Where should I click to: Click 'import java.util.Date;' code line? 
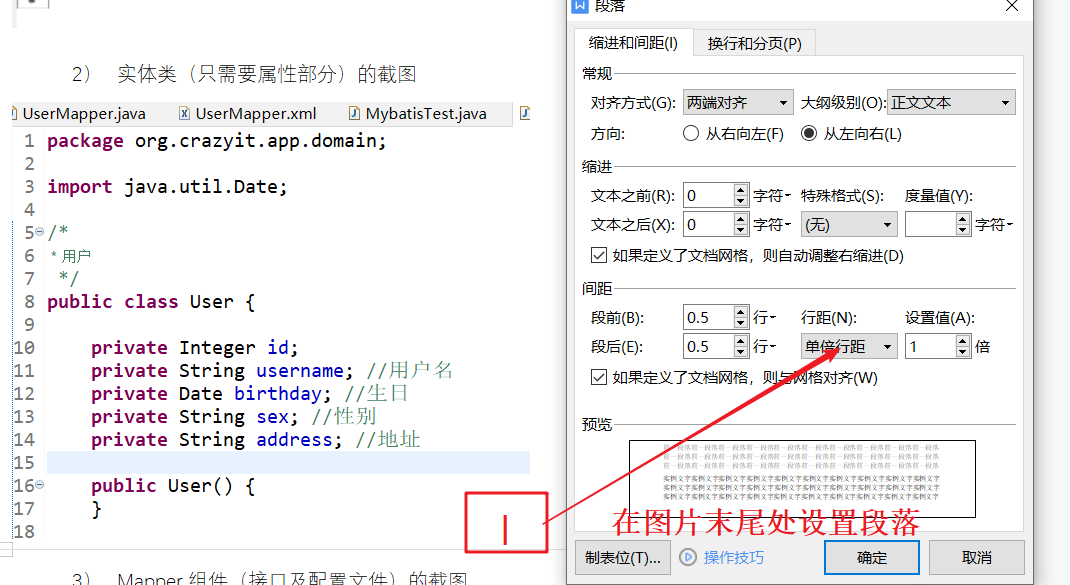pos(167,186)
